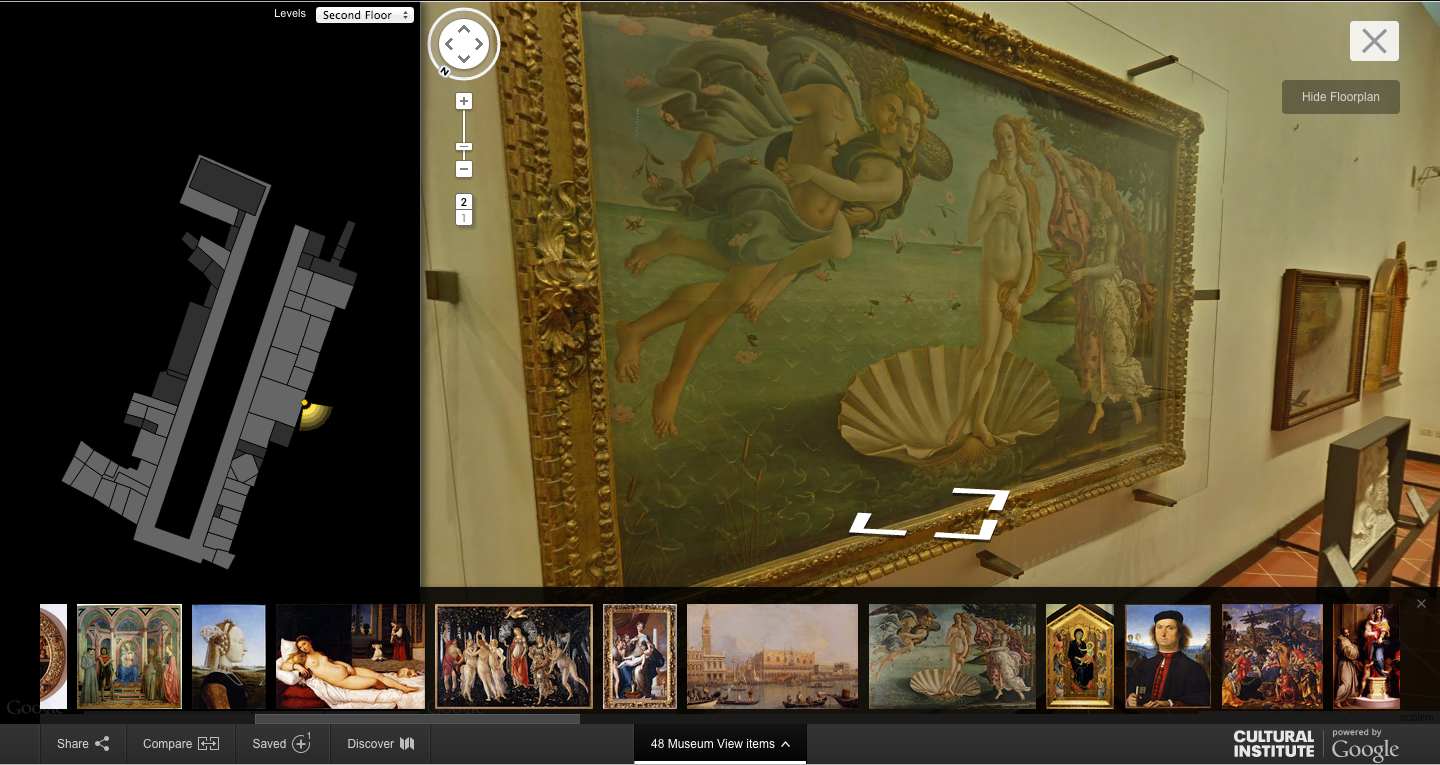Pan the view left with the left arrow
1440x765 pixels.
[x=449, y=44]
